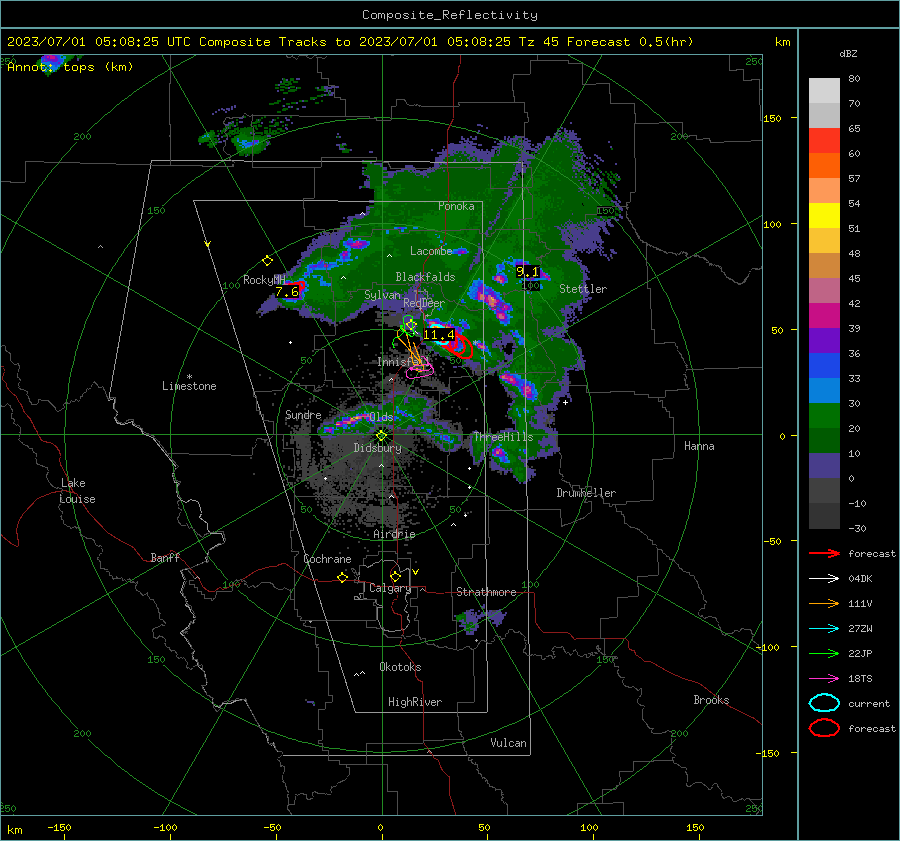Pick the yellow 51-54 dBZ color swatch

tap(824, 216)
